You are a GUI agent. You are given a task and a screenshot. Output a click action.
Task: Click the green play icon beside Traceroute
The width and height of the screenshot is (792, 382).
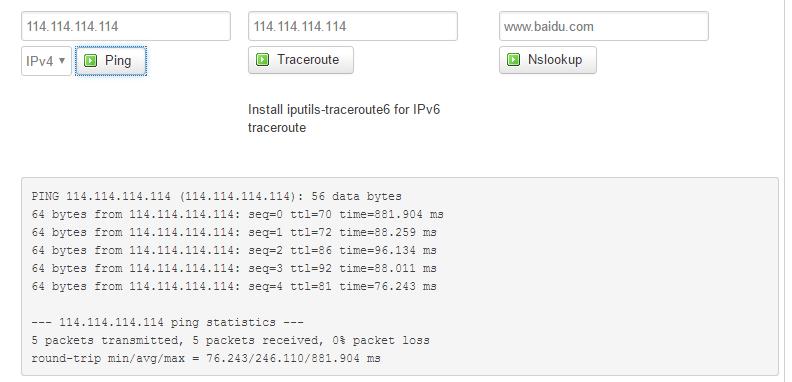262,60
